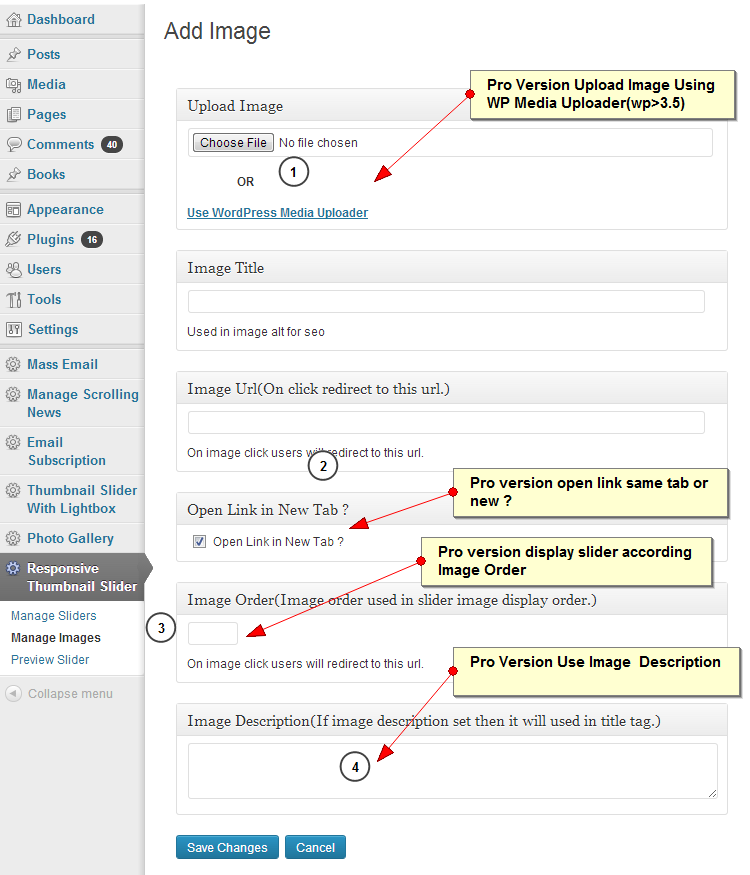Screen dimensions: 750x875
Task: Click the Cancel button
Action: (x=315, y=847)
